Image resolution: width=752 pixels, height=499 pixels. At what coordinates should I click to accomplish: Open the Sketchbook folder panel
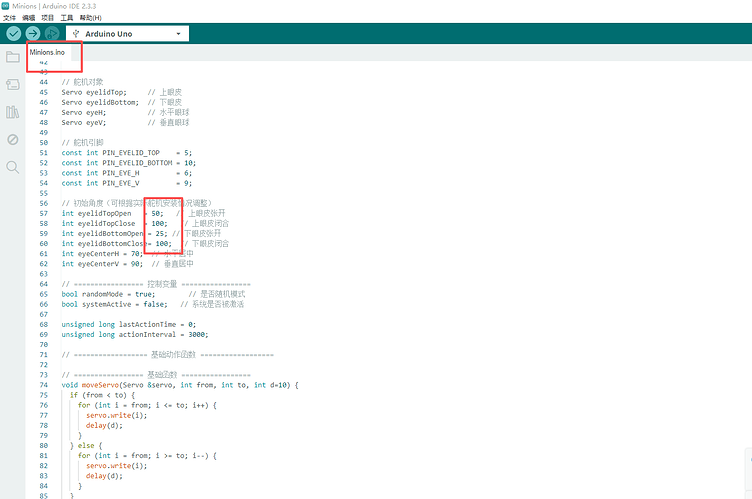[13, 57]
